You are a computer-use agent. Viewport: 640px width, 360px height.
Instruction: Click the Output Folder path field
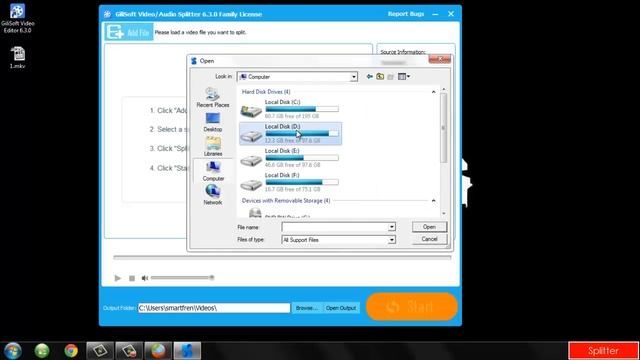tap(214, 308)
